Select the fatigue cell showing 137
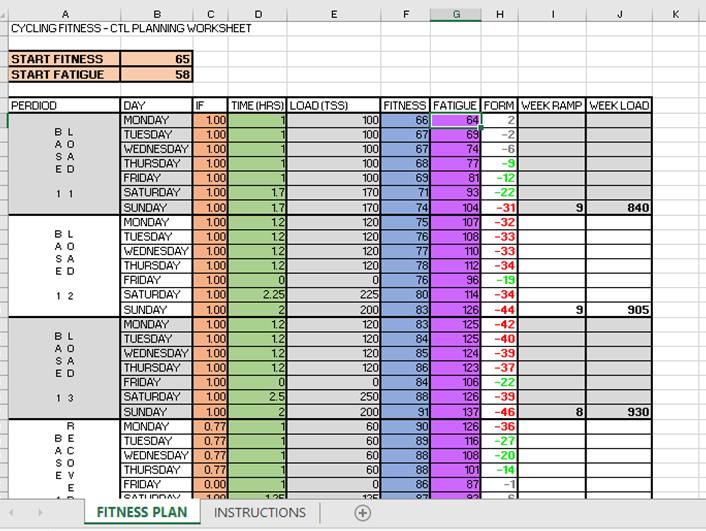 pos(456,412)
